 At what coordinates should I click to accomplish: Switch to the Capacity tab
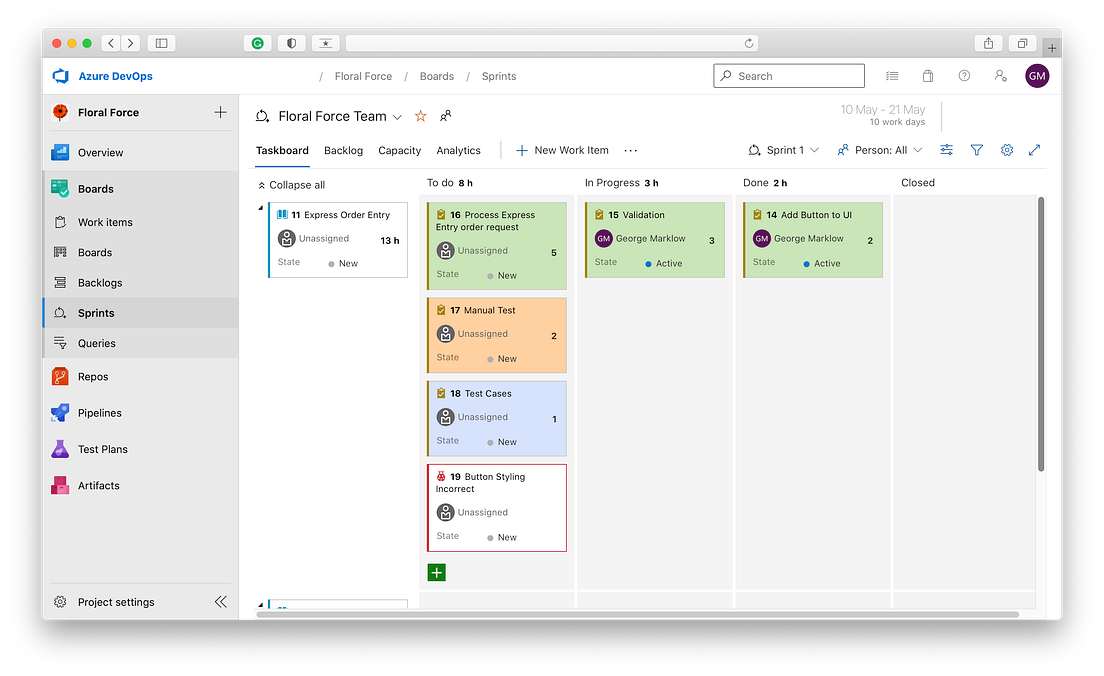(399, 151)
